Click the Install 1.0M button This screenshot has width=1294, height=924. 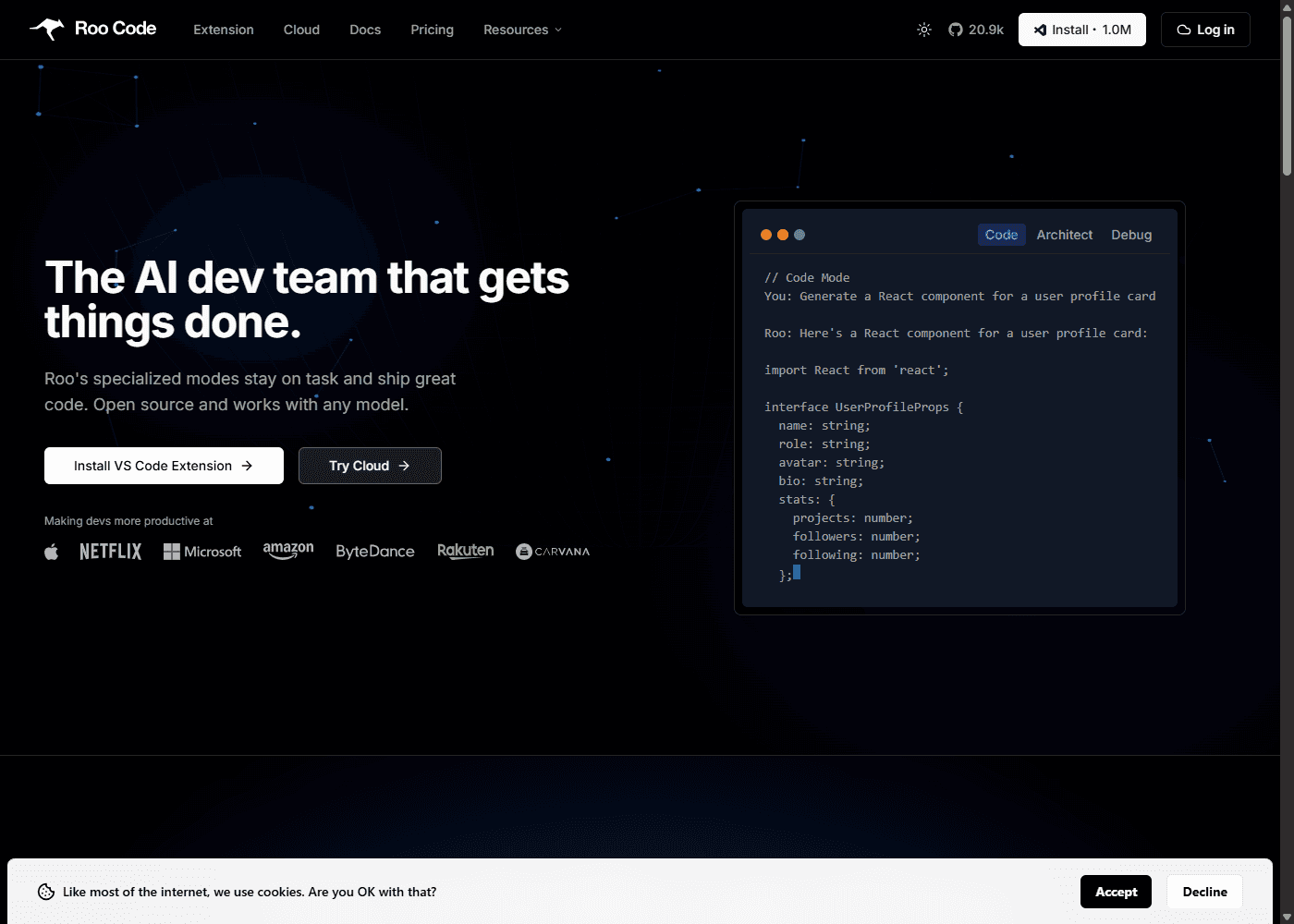point(1082,30)
